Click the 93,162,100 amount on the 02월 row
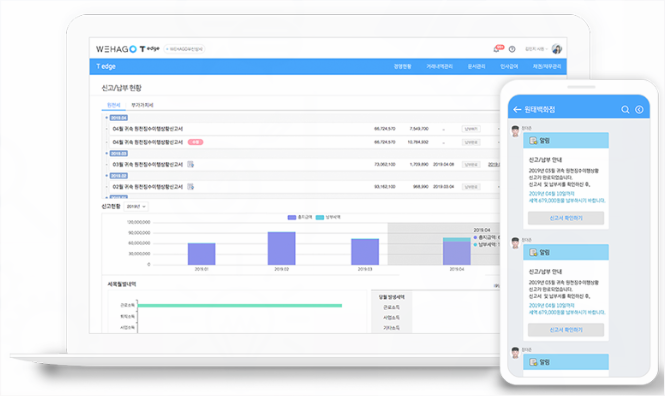Screen dimensions: 665x396 385,187
